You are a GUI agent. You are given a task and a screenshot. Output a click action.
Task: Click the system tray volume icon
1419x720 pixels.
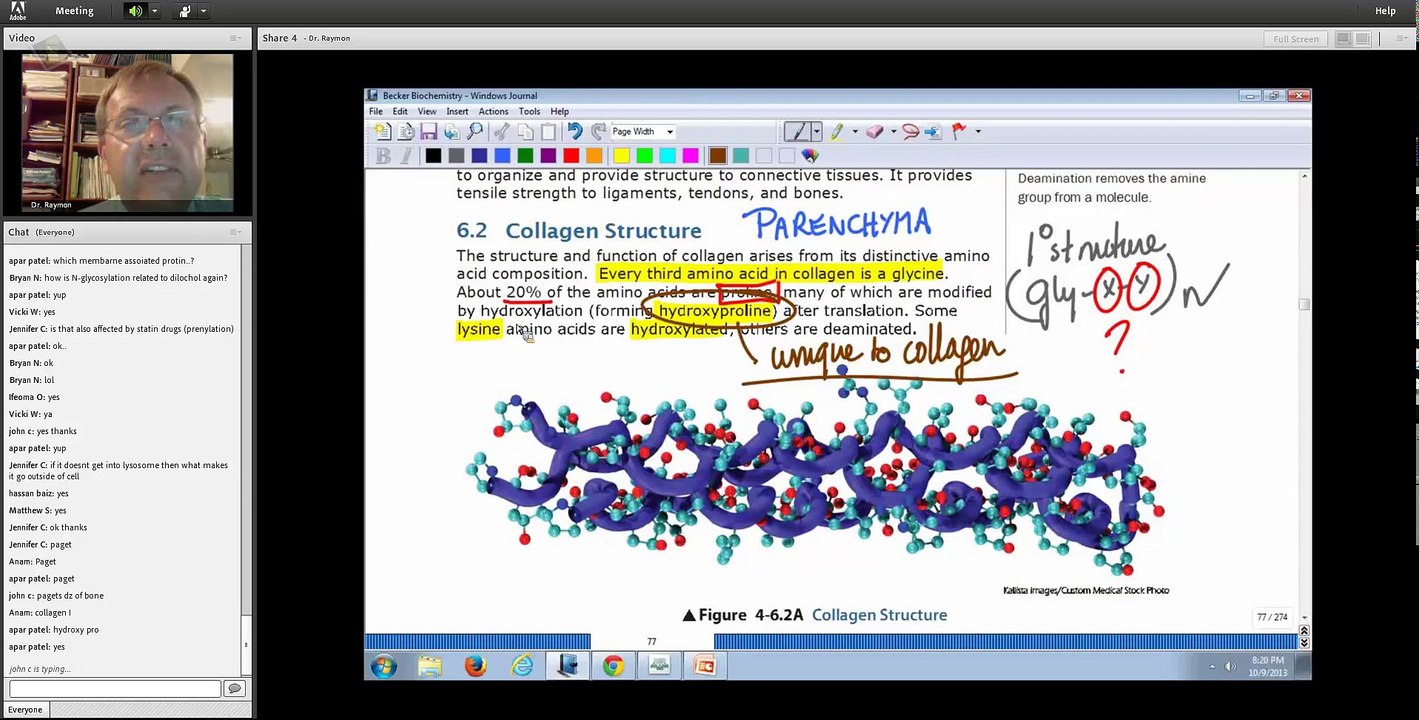tap(1230, 666)
